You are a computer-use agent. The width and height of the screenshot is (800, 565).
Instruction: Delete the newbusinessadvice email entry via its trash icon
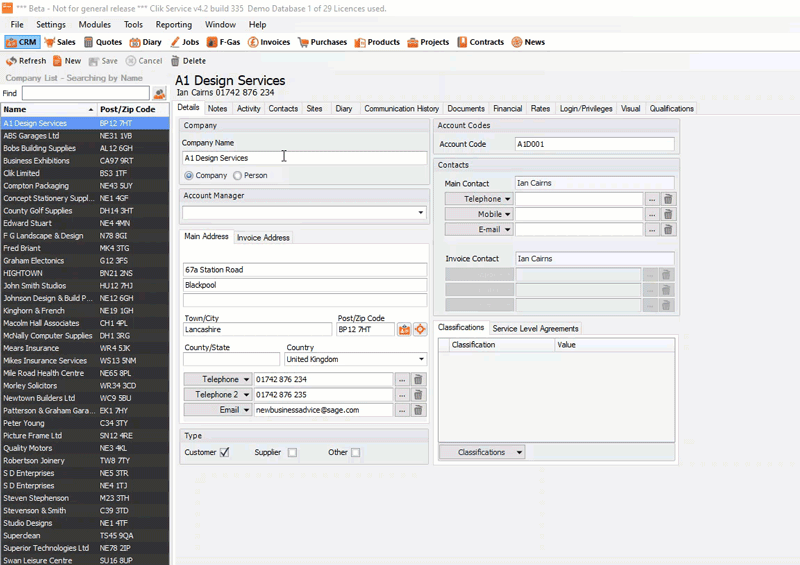coord(418,410)
